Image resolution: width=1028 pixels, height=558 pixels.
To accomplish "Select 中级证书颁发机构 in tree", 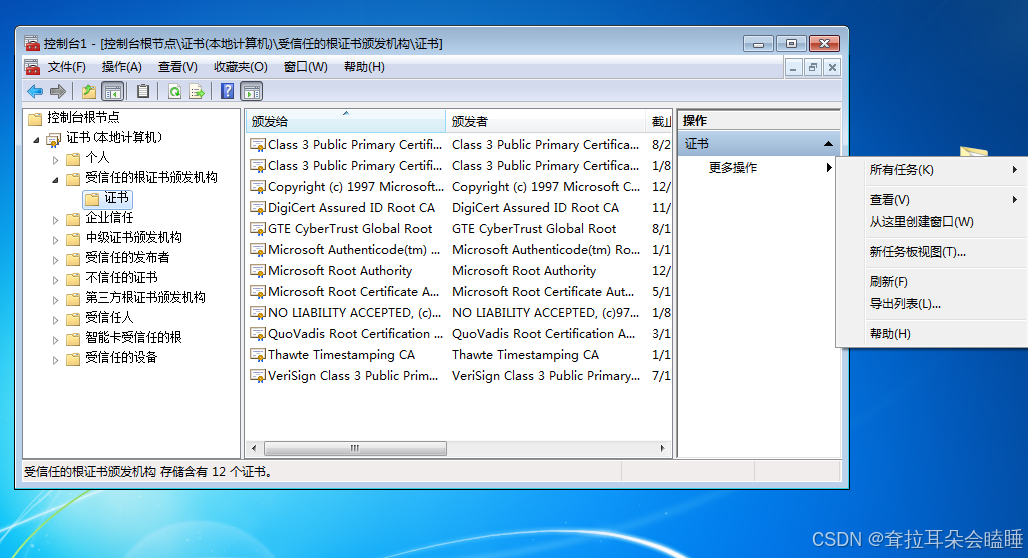I will 133,238.
